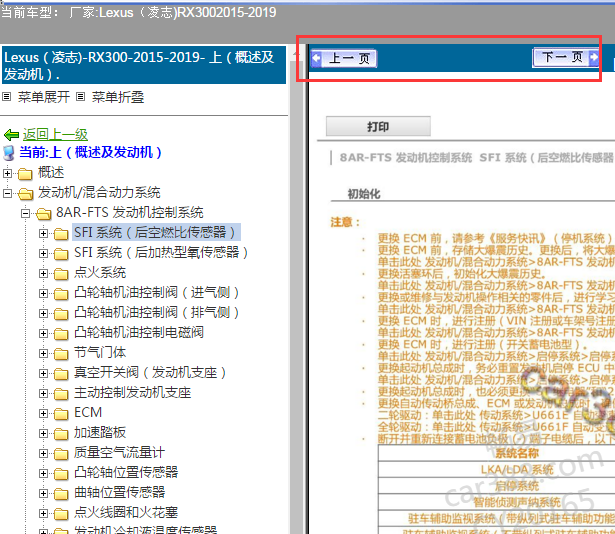Click folder icon of 凸轮轴机油控制阀（进气侧）

point(61,294)
